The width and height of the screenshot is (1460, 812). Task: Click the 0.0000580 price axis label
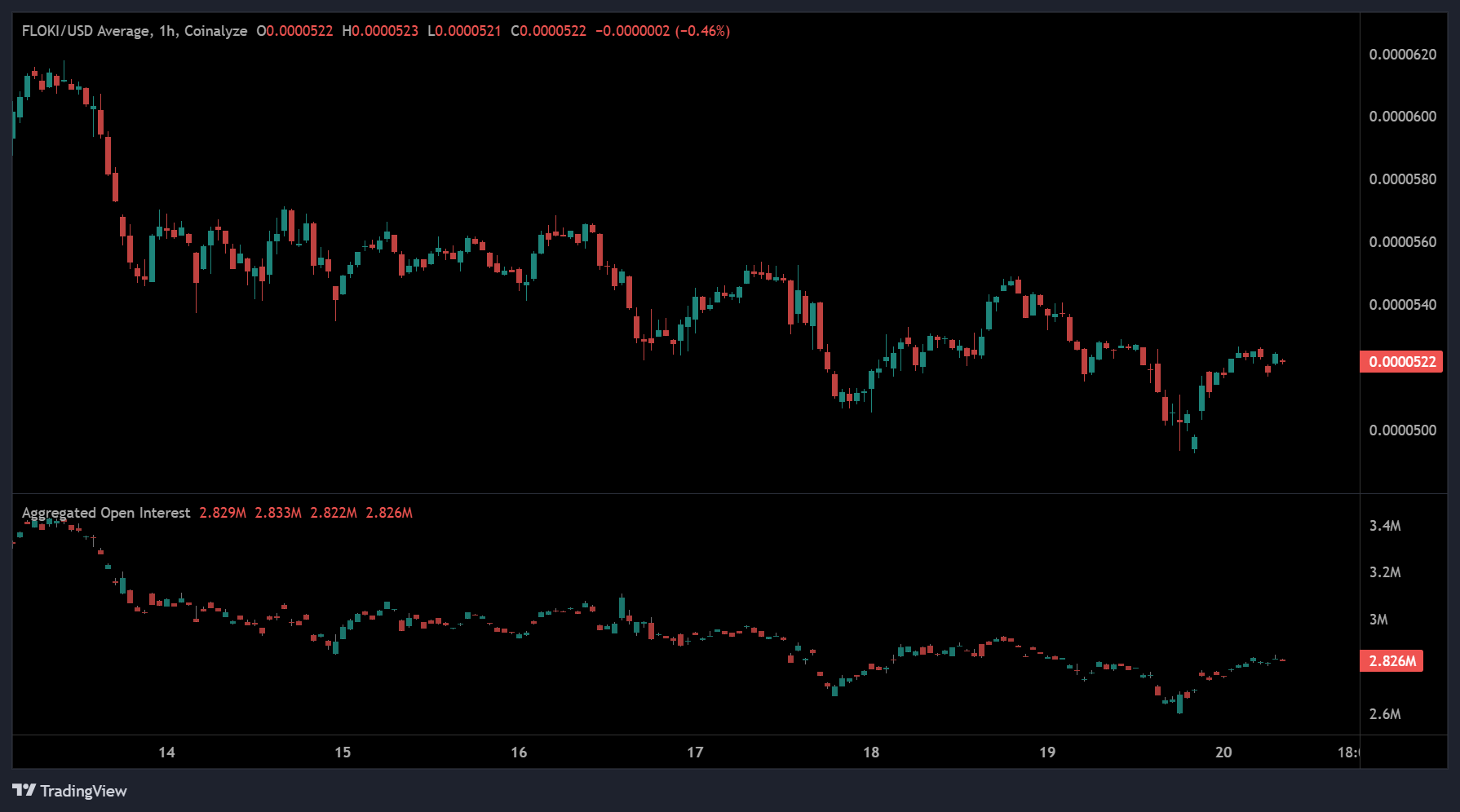click(x=1402, y=179)
